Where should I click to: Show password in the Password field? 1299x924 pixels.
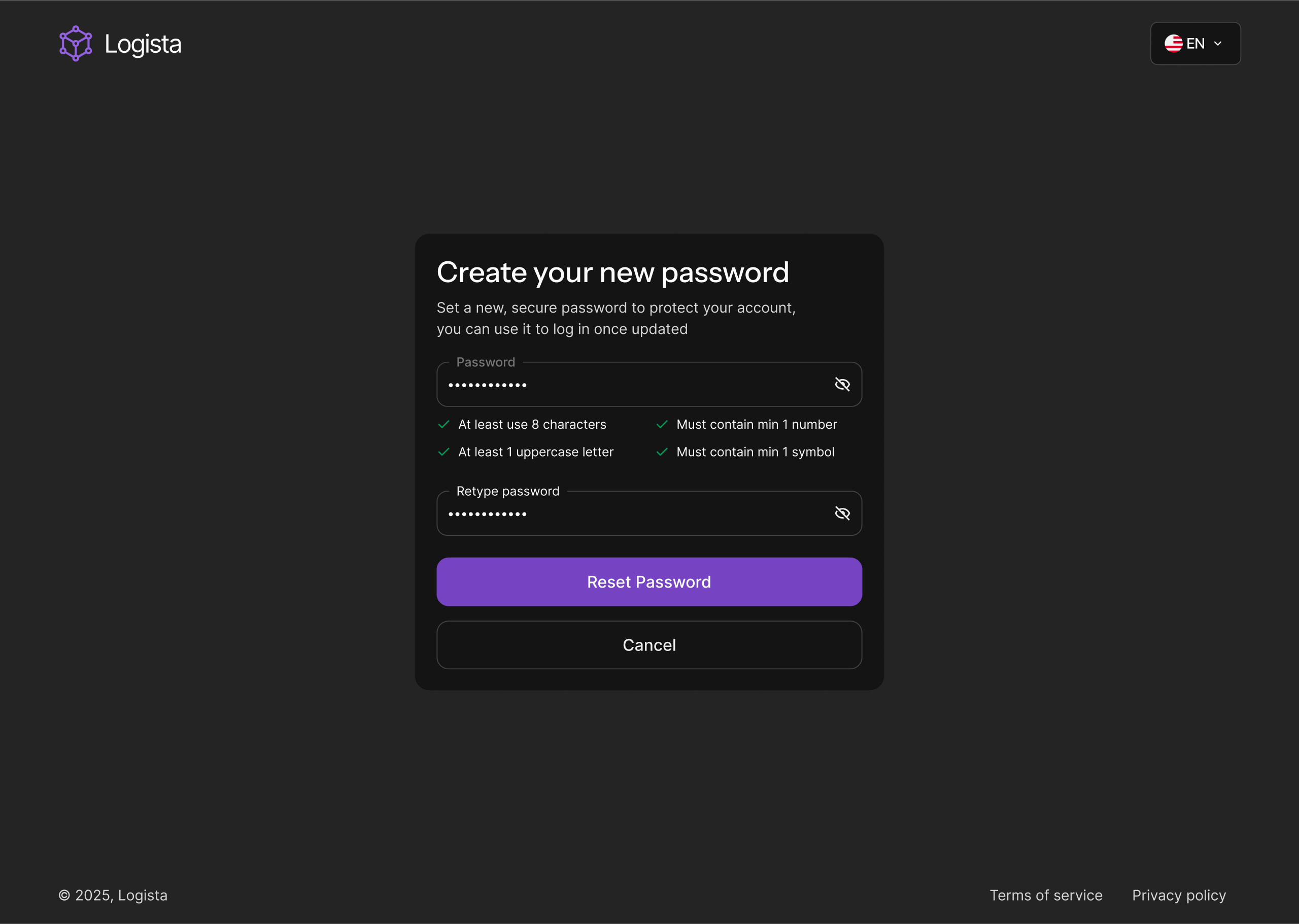[x=842, y=385]
